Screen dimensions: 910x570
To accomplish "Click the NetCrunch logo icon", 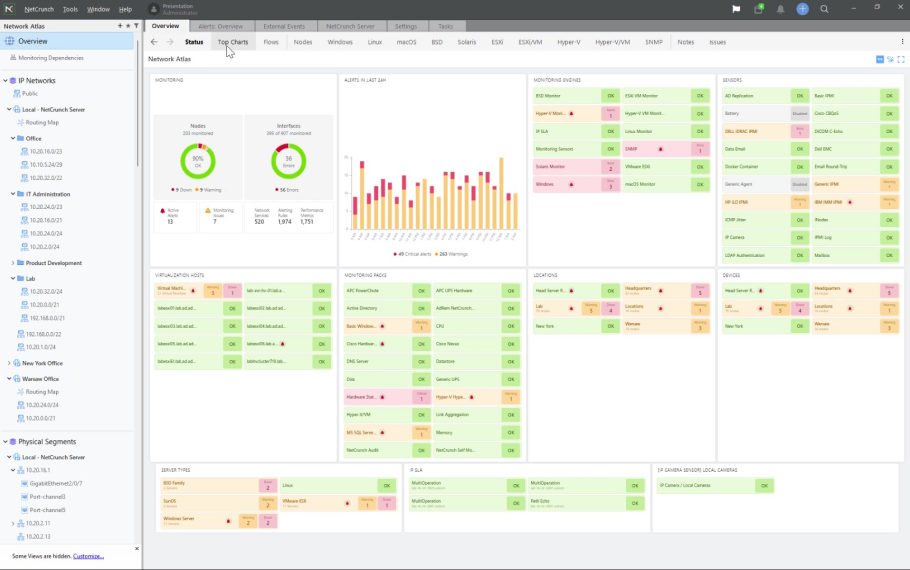I will coord(9,9).
